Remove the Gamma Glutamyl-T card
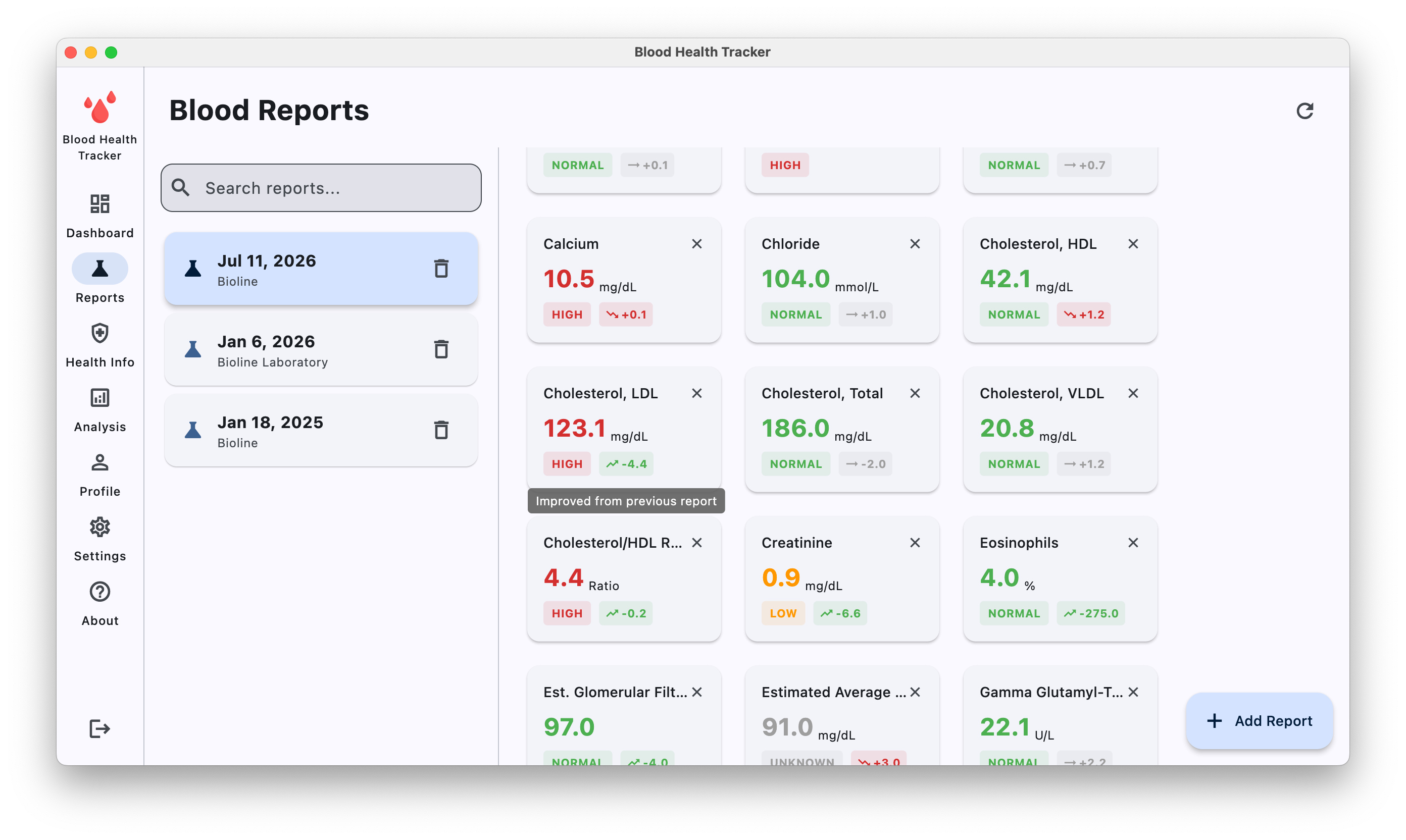 pyautogui.click(x=1132, y=692)
